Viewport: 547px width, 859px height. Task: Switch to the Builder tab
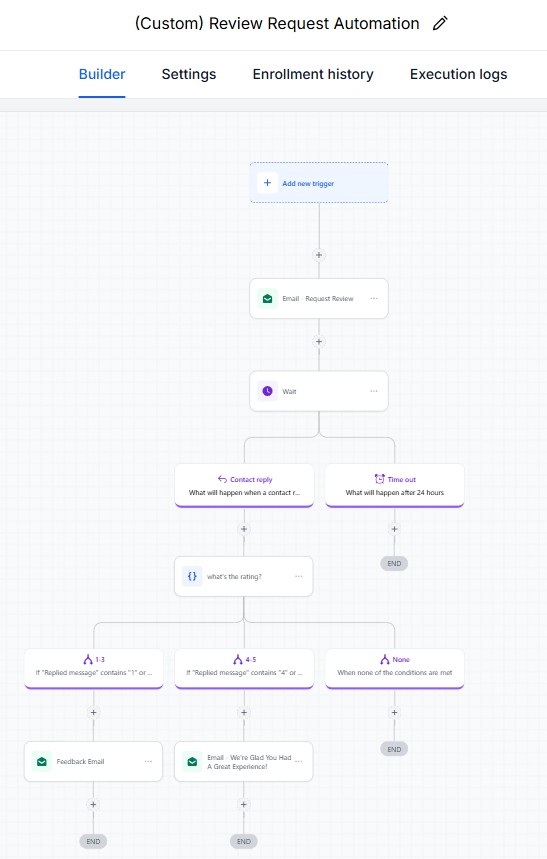coord(102,75)
